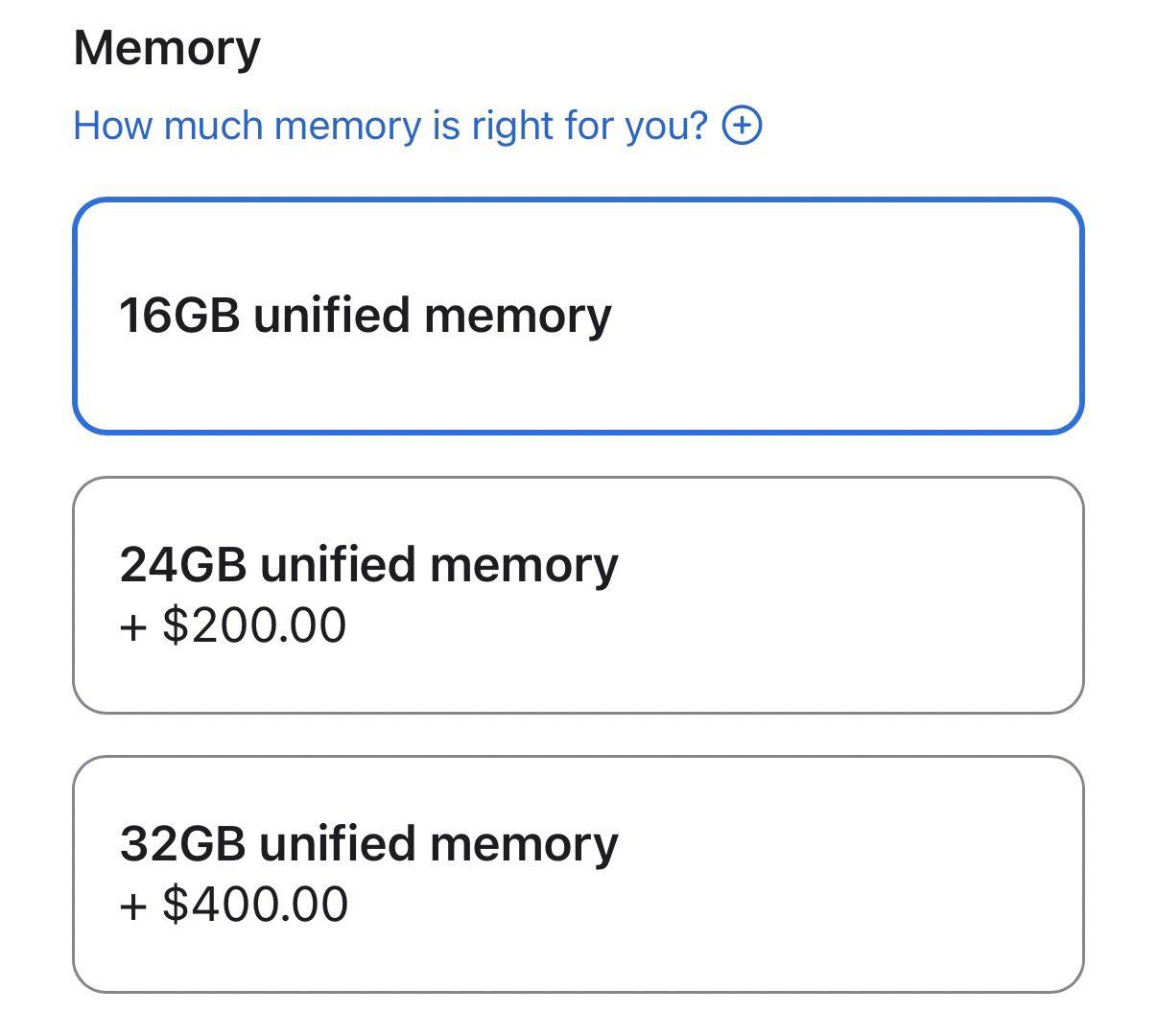Click the word "memory" in the blue help link

click(347, 126)
